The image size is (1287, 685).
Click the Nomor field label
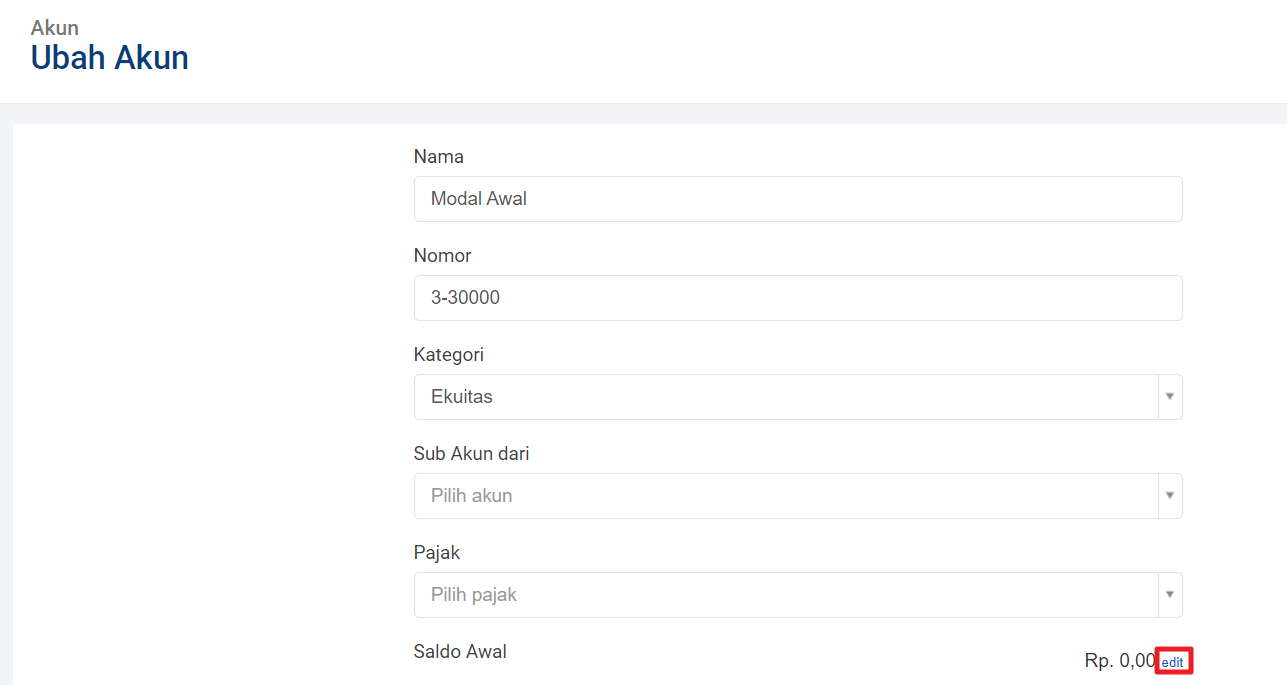point(442,256)
